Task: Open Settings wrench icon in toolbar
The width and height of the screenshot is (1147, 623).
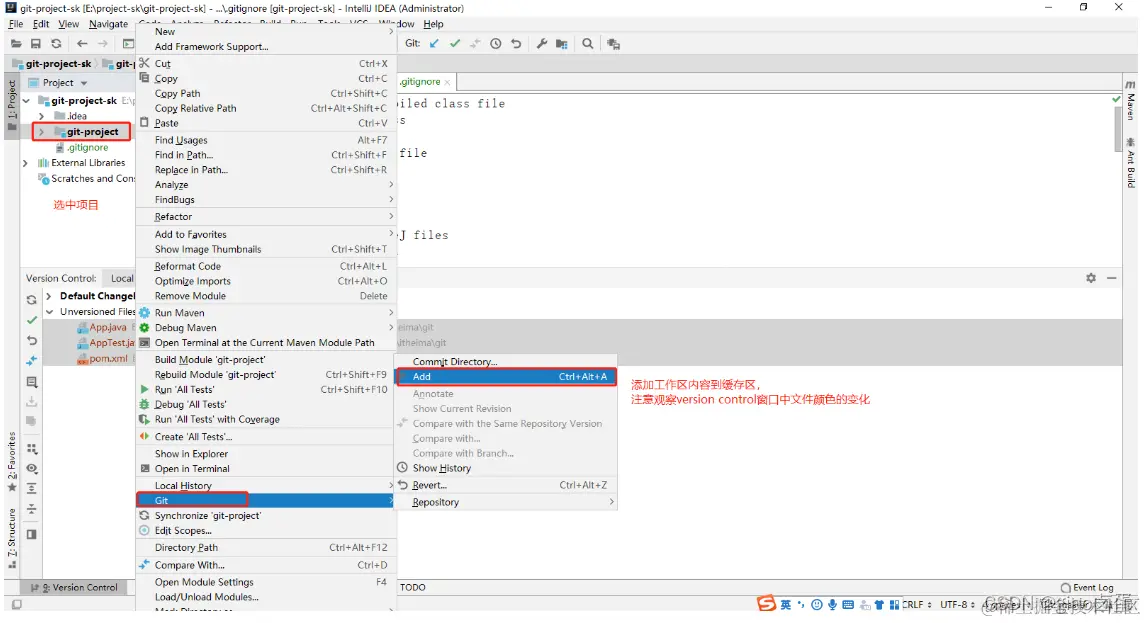Action: click(541, 44)
